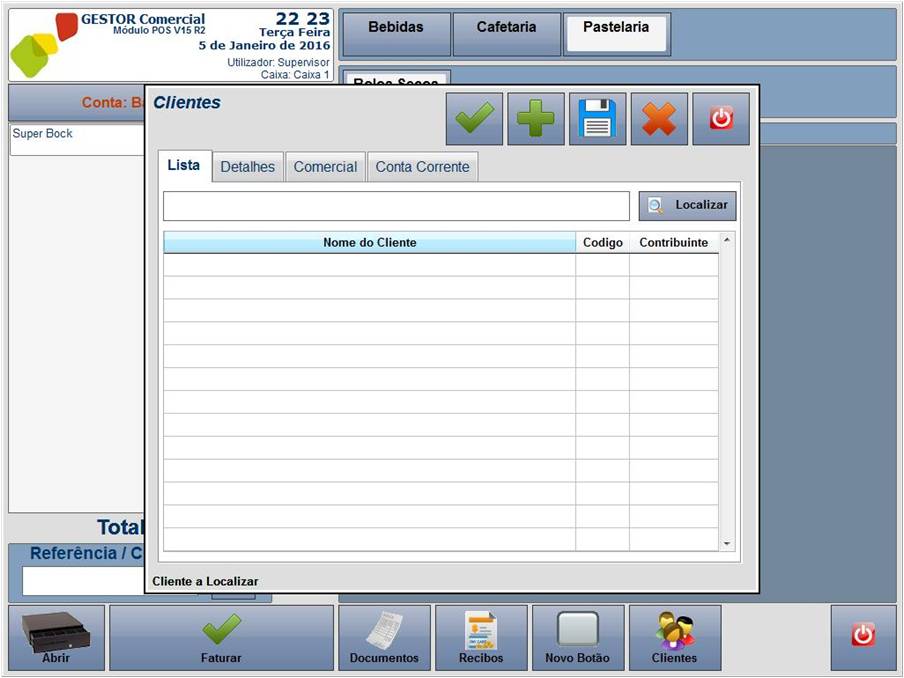The image size is (904, 678).
Task: Open the cash drawer with Abrir
Action: 56,638
